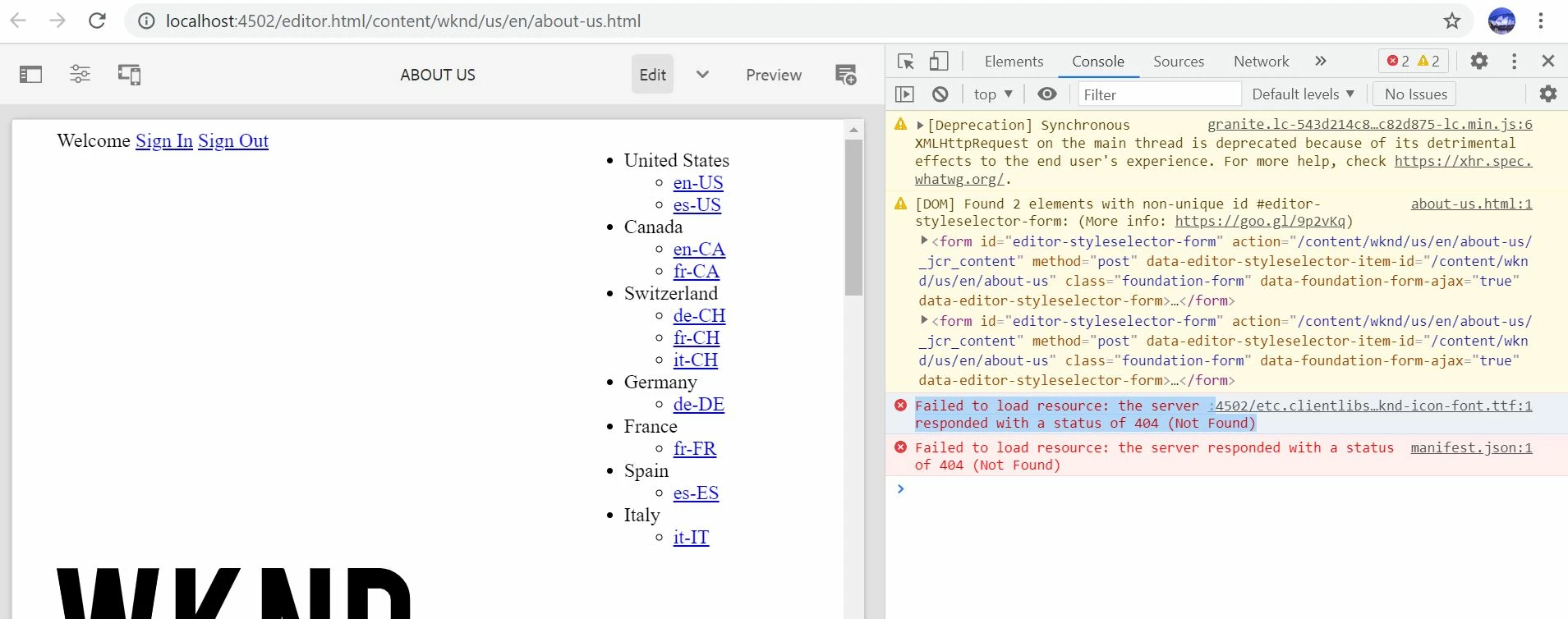The height and width of the screenshot is (619, 1568).
Task: Open DevTools customize three-dot menu
Action: click(x=1515, y=61)
